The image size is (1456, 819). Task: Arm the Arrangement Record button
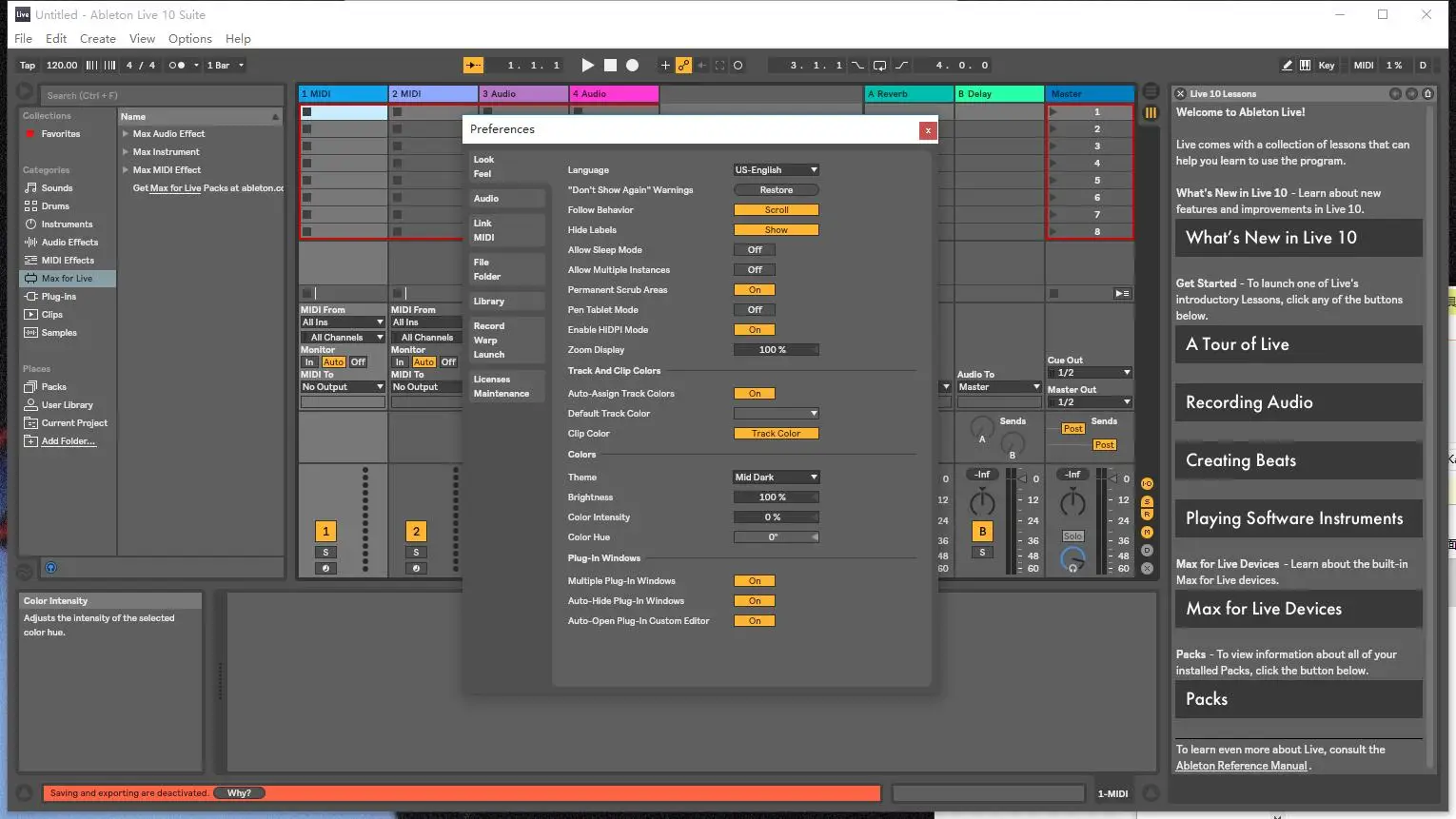632,65
